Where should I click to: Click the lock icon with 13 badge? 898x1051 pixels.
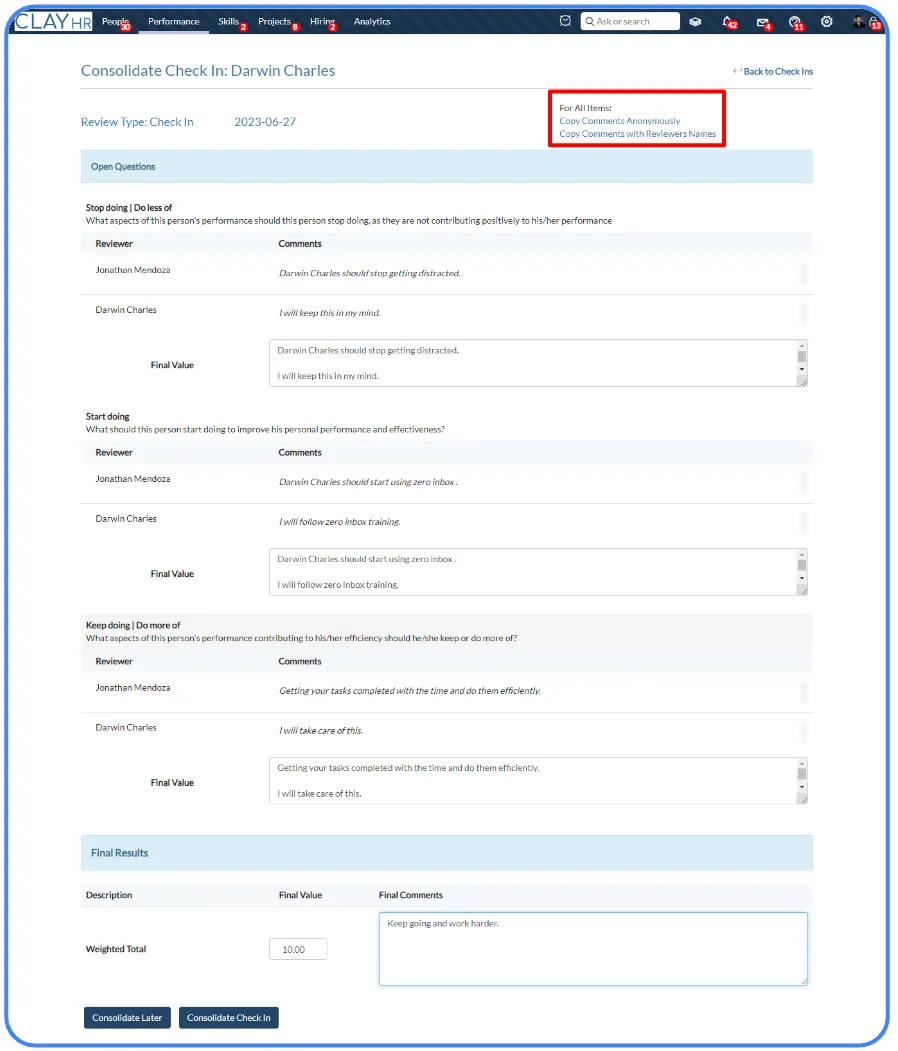(875, 22)
